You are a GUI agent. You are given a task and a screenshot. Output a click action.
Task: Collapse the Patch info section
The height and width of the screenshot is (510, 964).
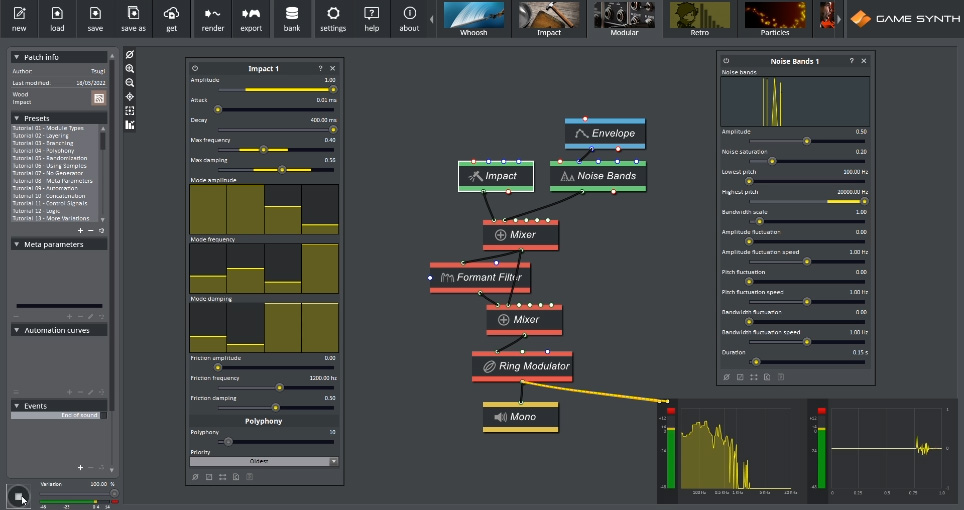(17, 57)
